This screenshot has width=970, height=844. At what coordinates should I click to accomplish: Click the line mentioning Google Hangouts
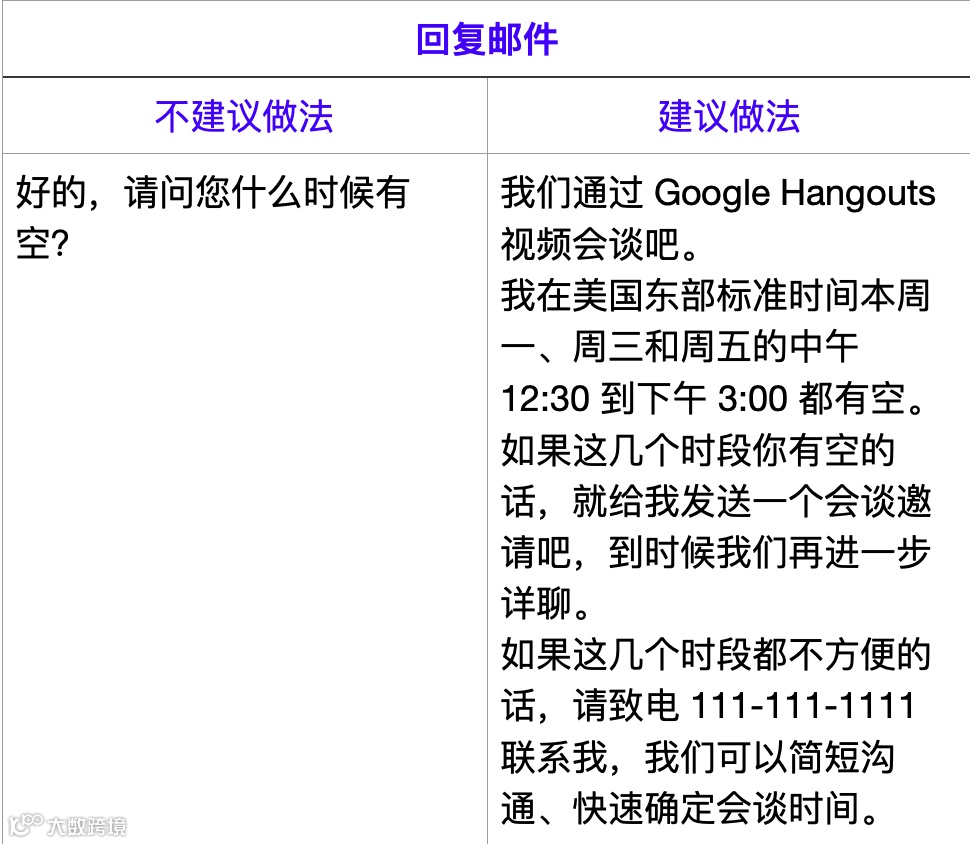pyautogui.click(x=718, y=192)
